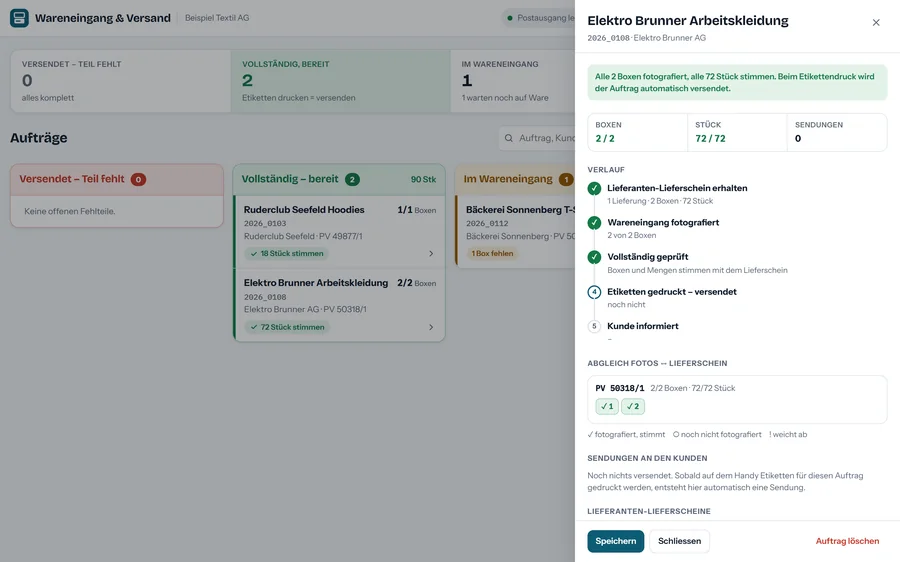Click the Wareneingang & Versand app logo icon
This screenshot has width=900, height=562.
[x=19, y=18]
